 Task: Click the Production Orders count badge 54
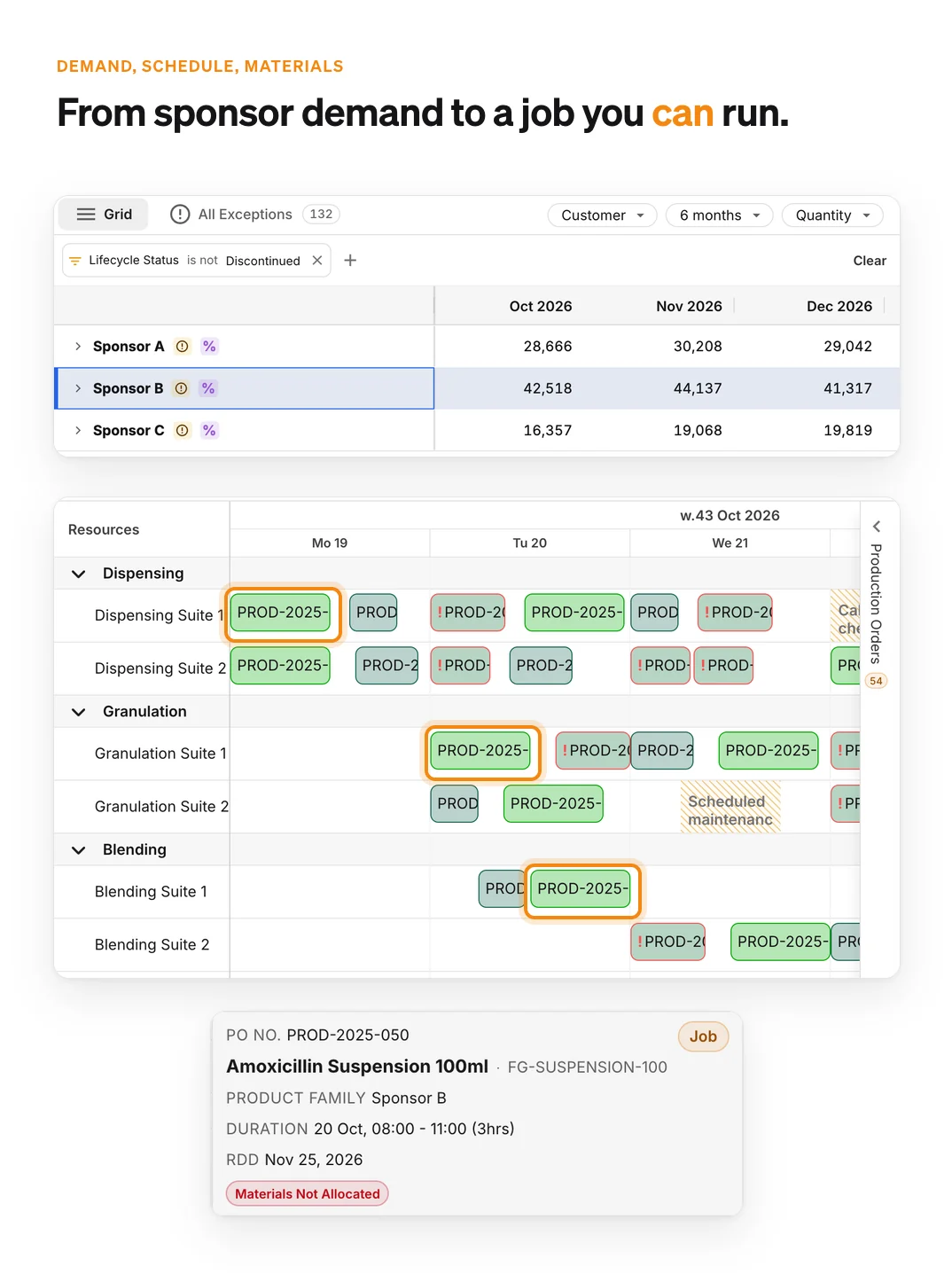click(x=876, y=681)
